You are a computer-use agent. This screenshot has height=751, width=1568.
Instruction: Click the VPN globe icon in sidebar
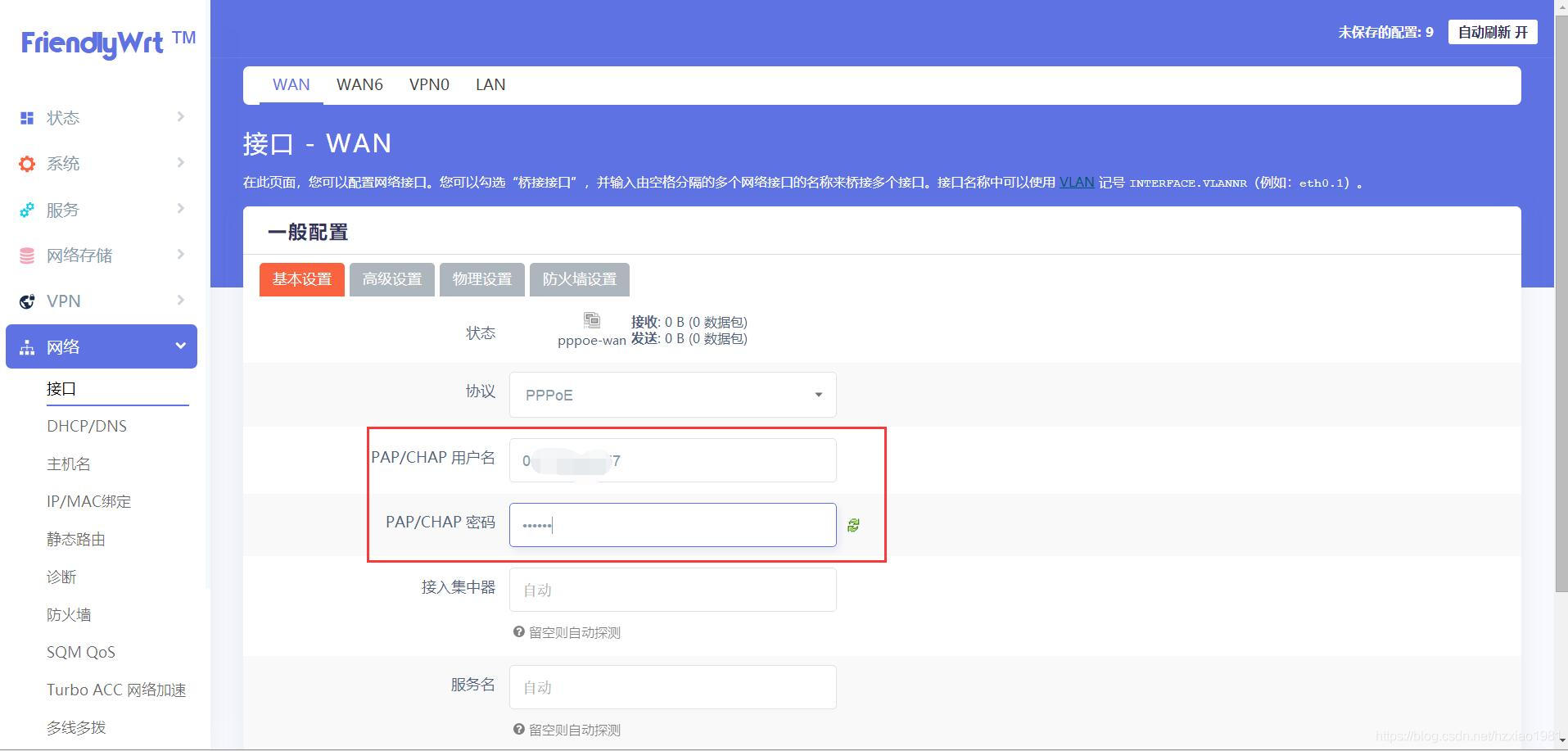[x=27, y=301]
